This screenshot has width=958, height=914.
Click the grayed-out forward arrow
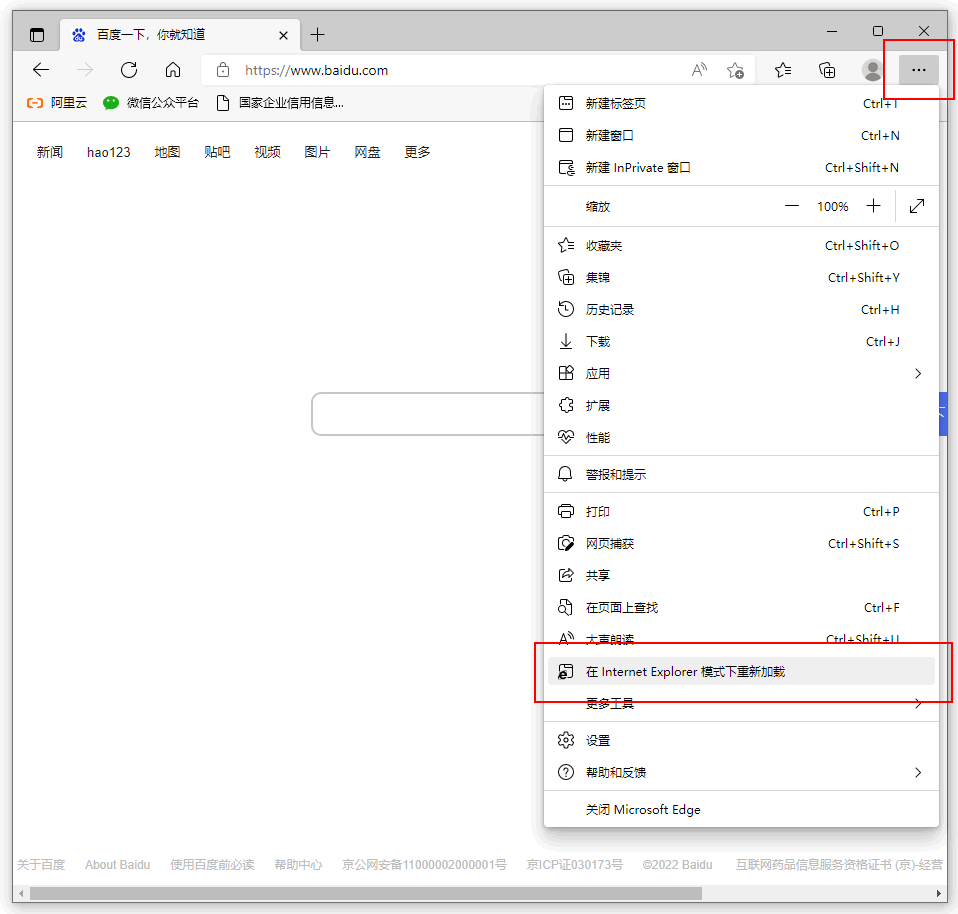(x=85, y=70)
